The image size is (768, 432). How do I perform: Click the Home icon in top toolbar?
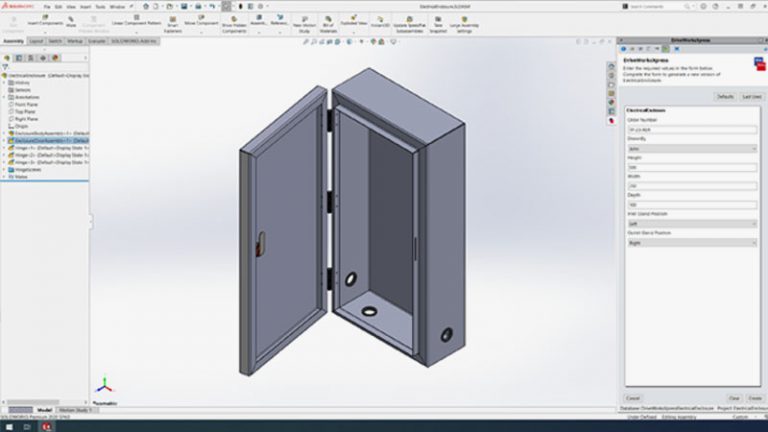point(146,6)
